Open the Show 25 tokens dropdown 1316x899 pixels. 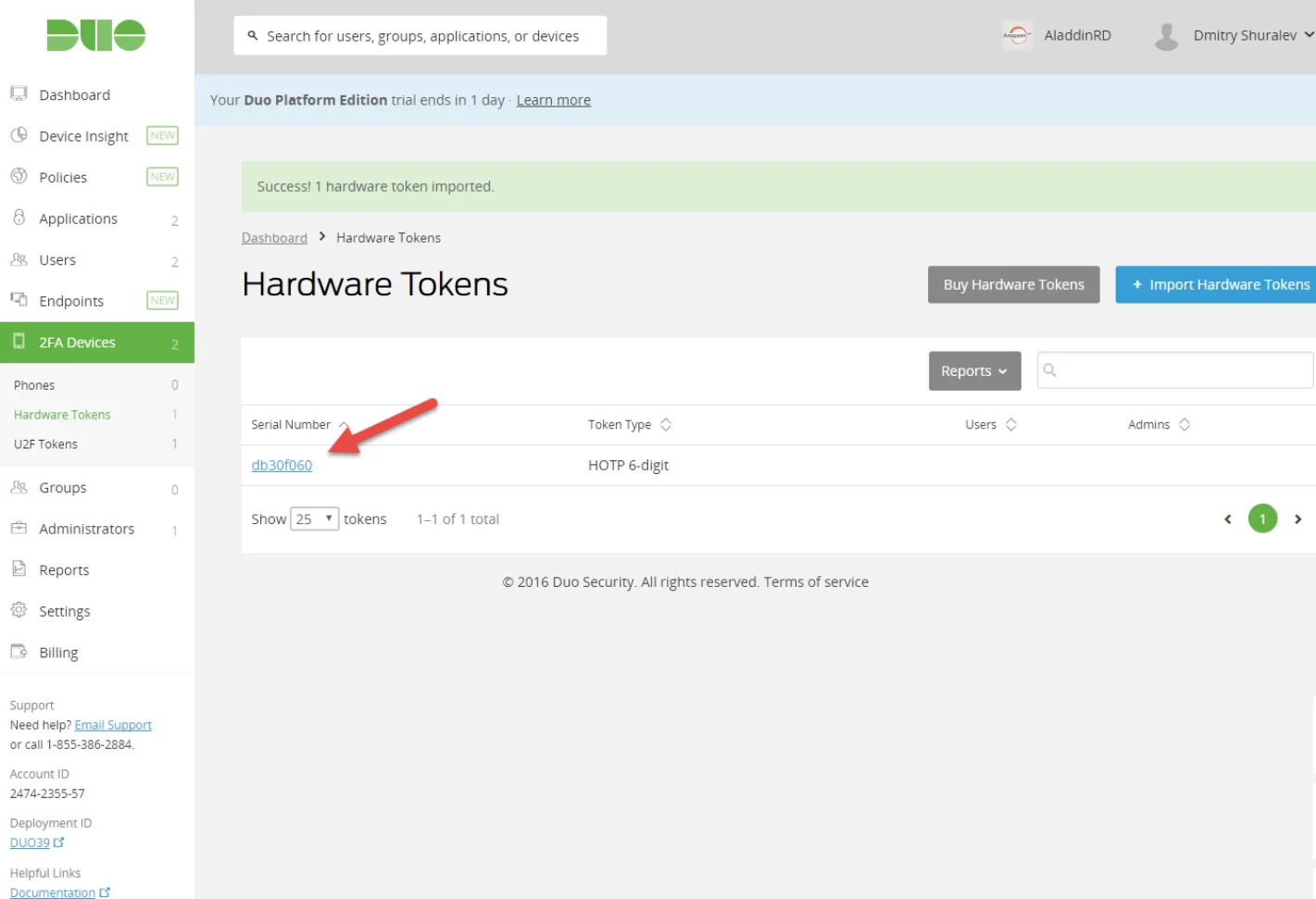315,519
